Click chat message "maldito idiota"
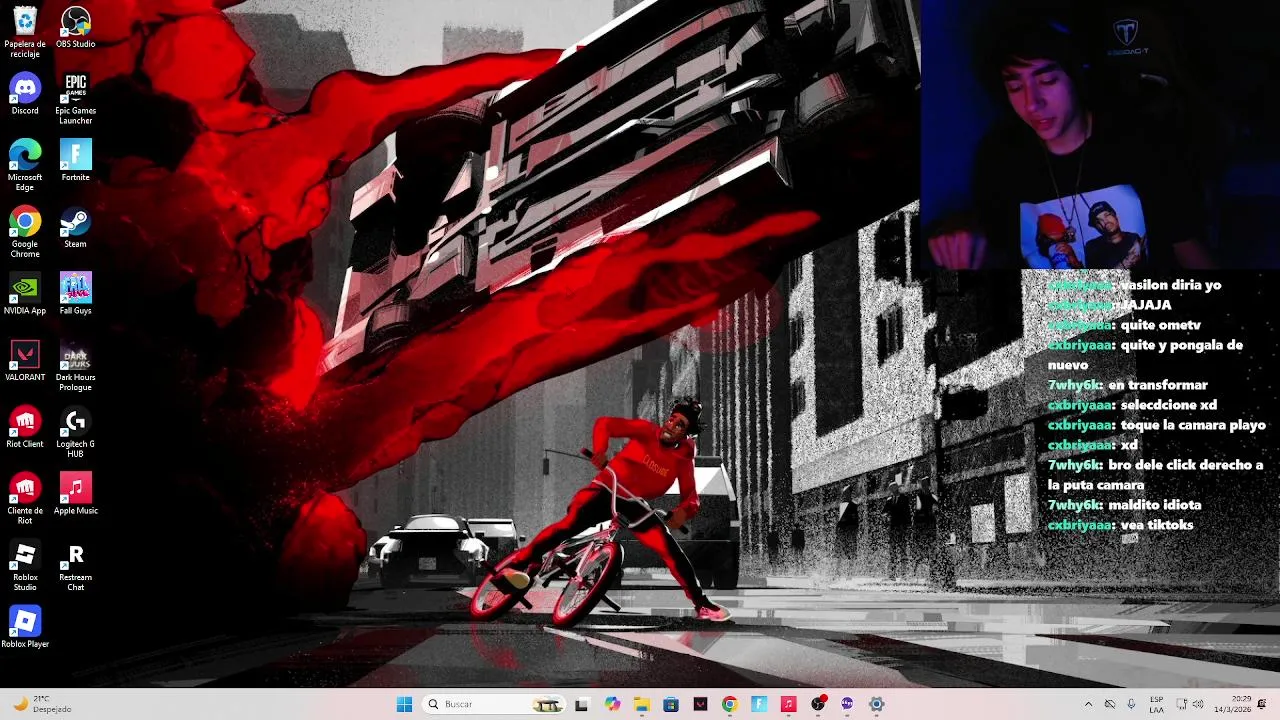1280x720 pixels. pos(1155,505)
